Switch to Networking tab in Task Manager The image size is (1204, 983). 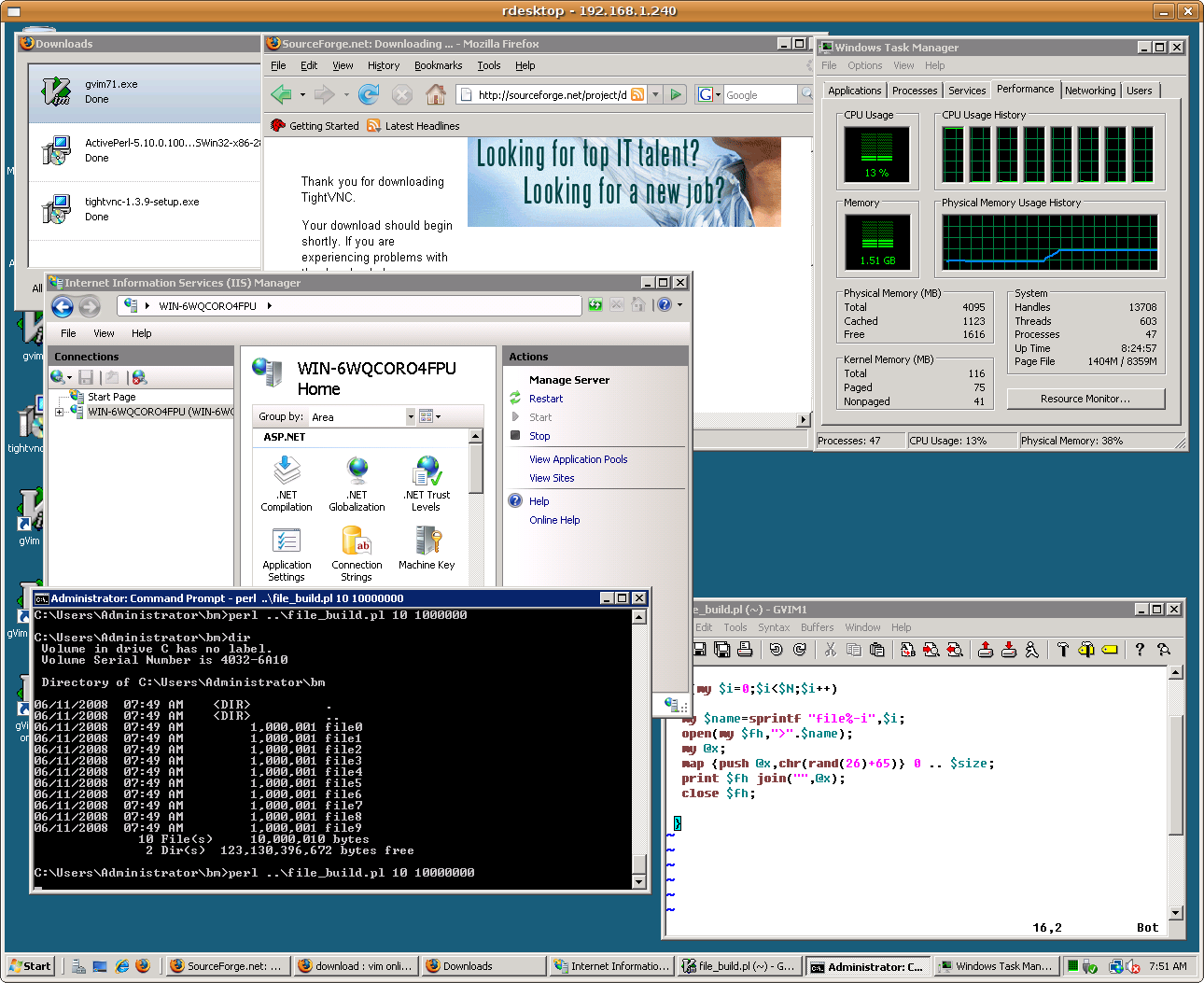1090,91
